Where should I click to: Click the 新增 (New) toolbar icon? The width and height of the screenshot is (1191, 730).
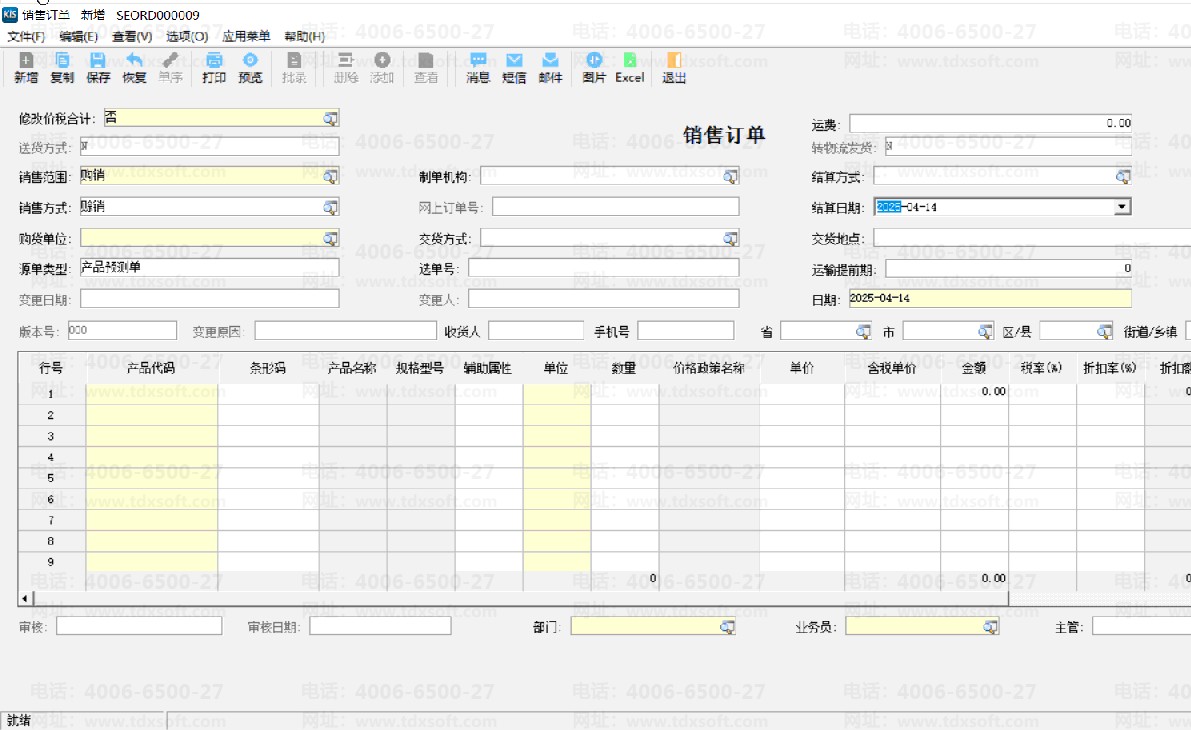click(25, 68)
